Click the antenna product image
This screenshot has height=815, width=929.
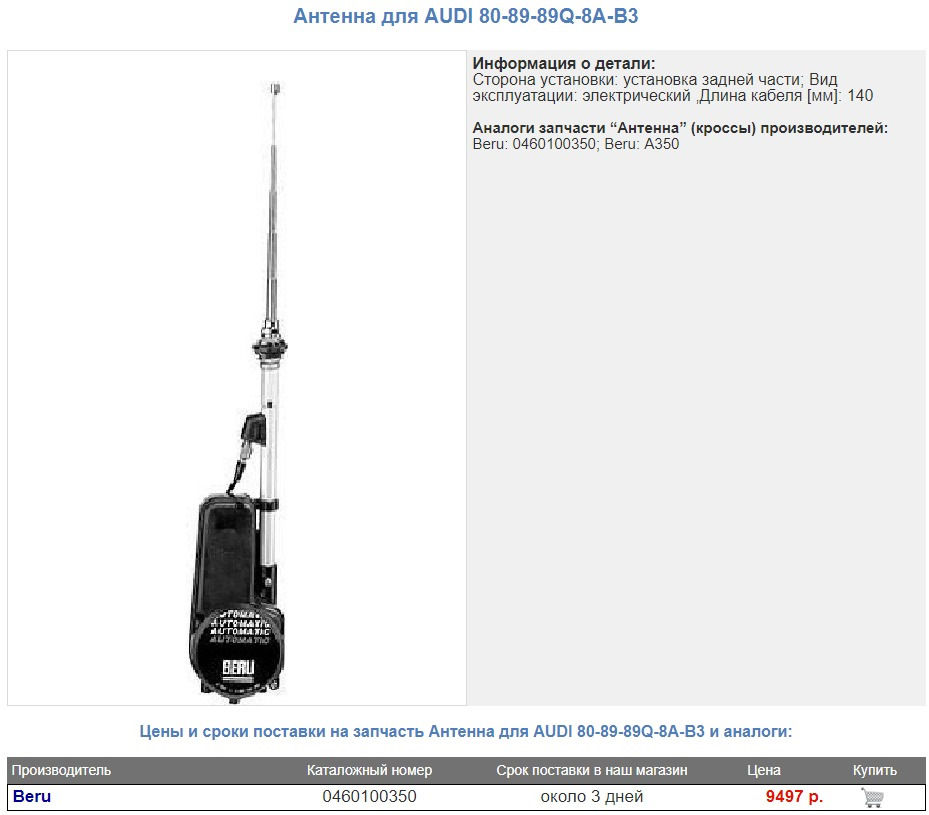tap(237, 378)
